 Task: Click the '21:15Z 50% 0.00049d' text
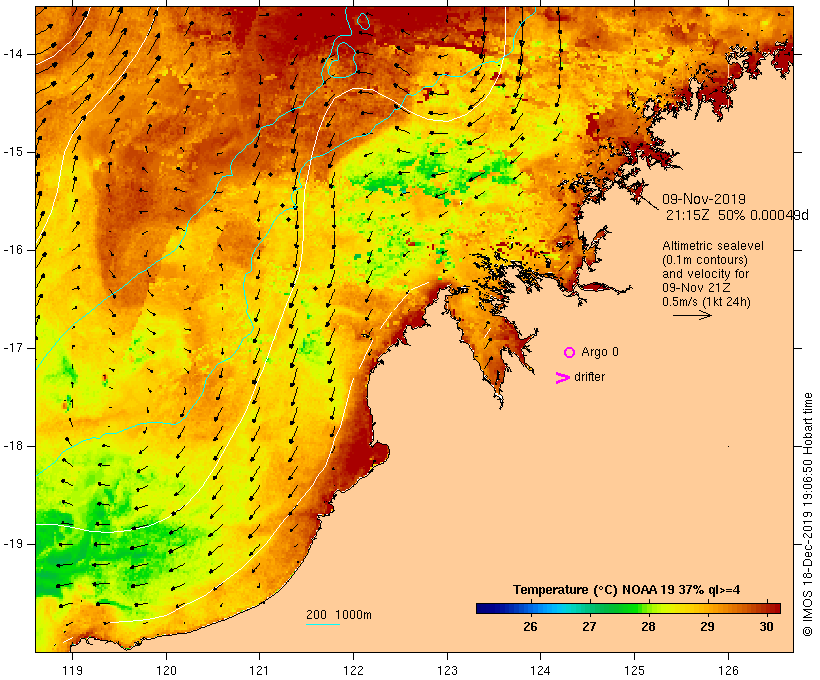[737, 215]
